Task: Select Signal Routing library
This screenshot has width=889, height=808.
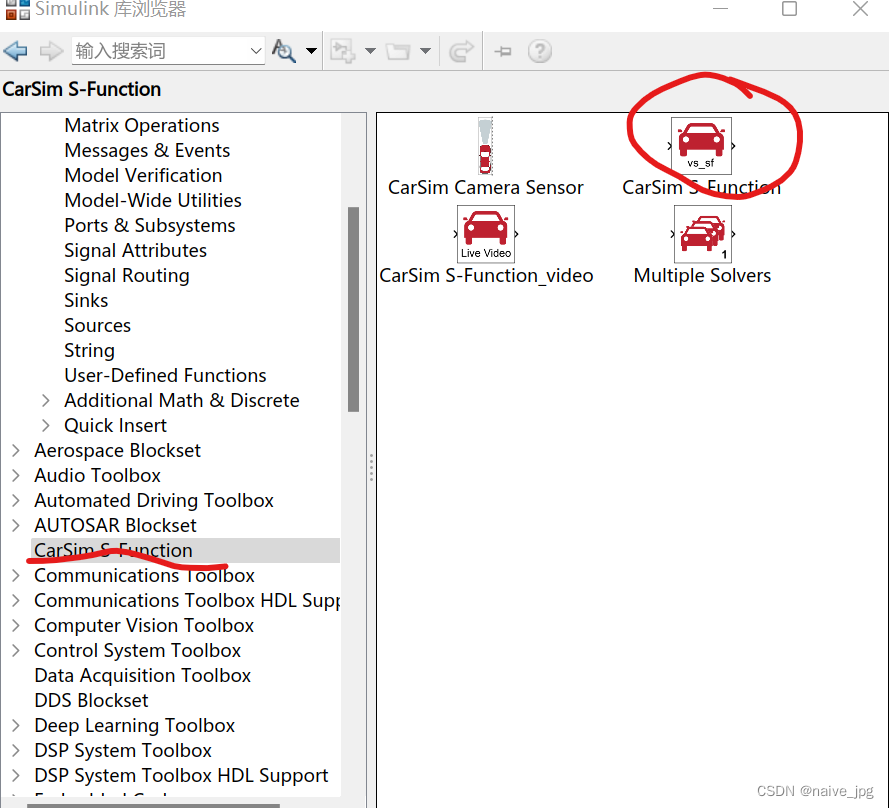Action: coord(127,275)
